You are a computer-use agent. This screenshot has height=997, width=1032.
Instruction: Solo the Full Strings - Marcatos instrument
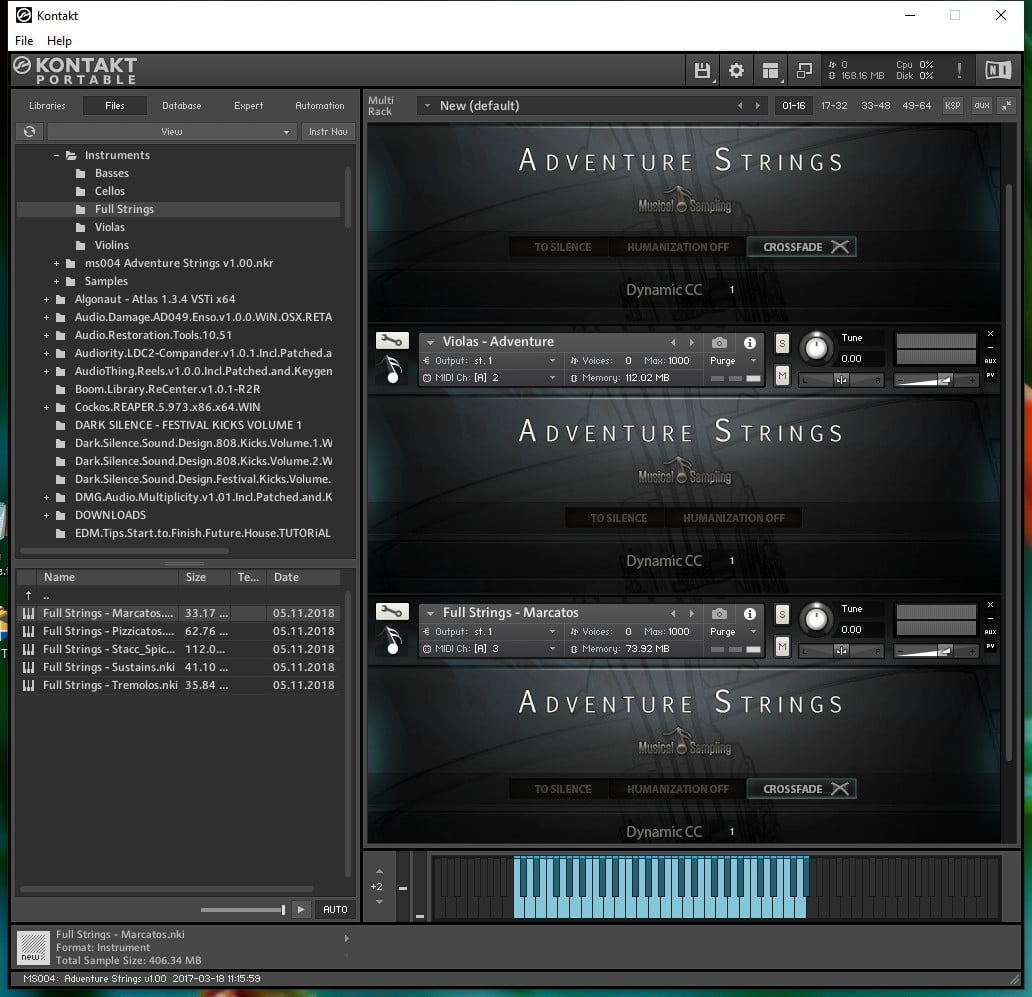pyautogui.click(x=782, y=614)
